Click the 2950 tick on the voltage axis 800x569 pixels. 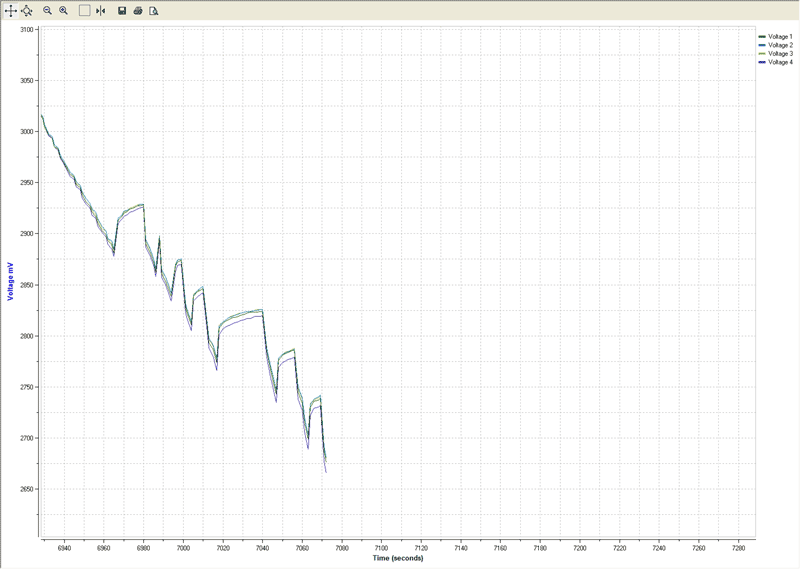[x=27, y=183]
